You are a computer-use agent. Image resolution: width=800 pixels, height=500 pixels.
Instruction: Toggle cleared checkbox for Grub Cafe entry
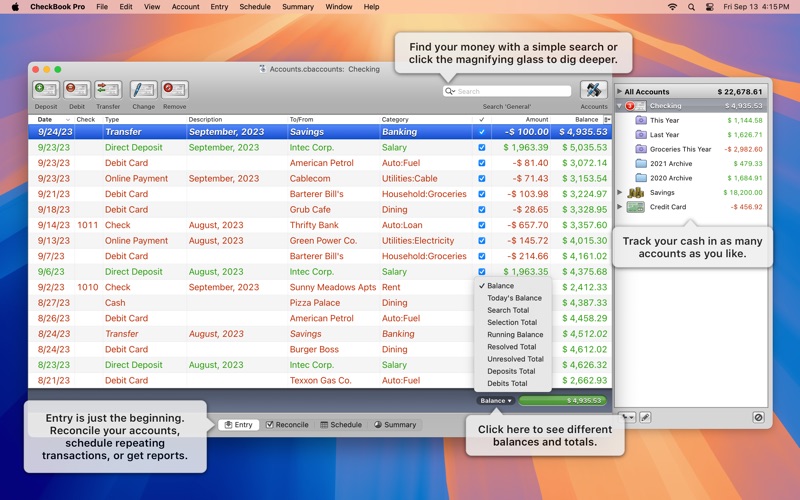click(x=482, y=210)
